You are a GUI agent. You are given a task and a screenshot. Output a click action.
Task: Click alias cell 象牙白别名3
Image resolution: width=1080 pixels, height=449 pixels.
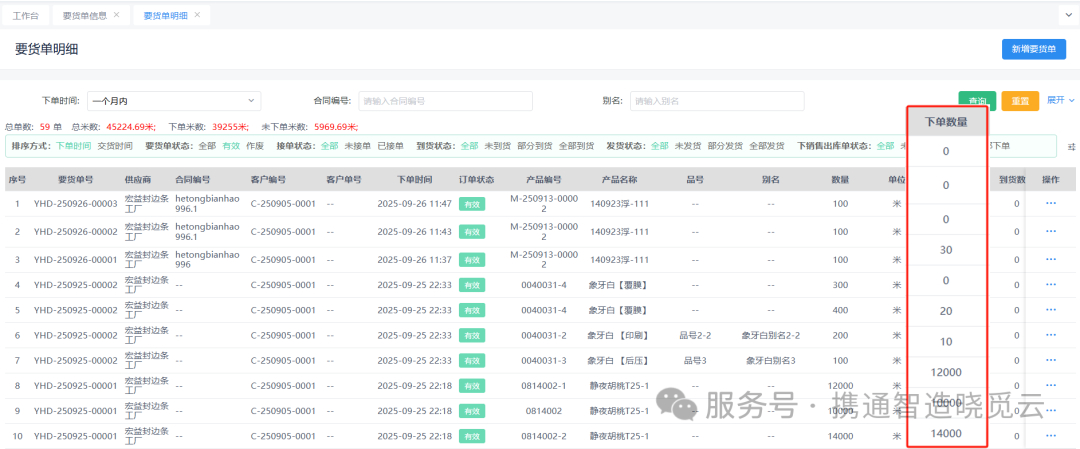(x=771, y=360)
